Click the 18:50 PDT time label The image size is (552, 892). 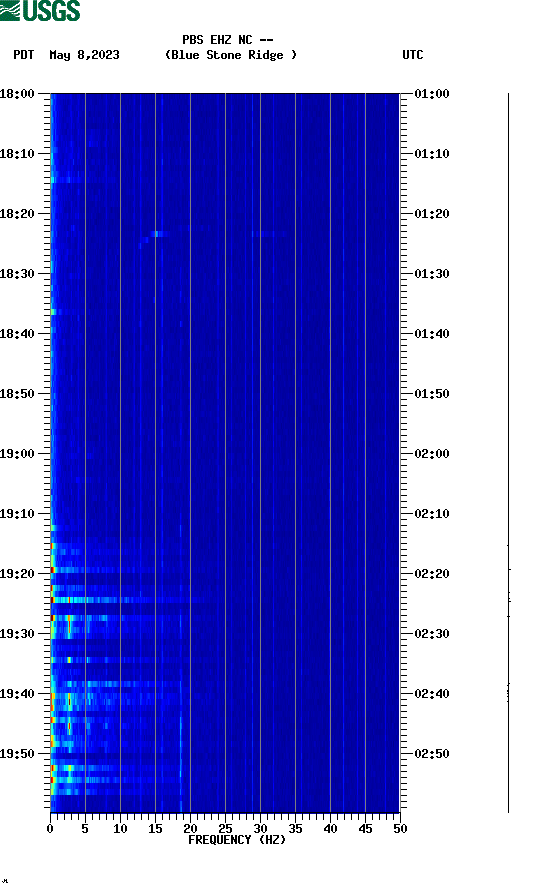17,394
